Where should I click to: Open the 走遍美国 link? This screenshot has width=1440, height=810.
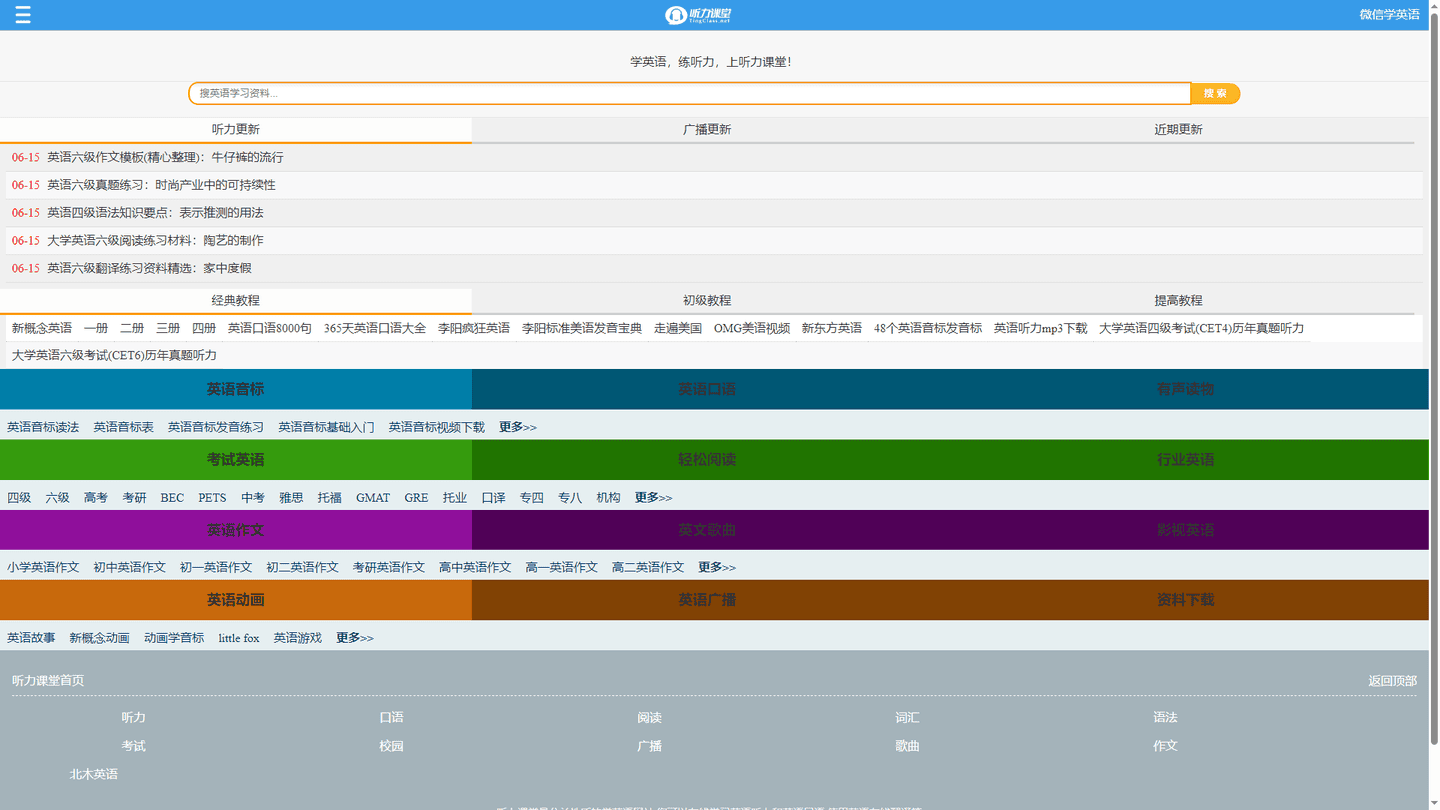[x=678, y=328]
